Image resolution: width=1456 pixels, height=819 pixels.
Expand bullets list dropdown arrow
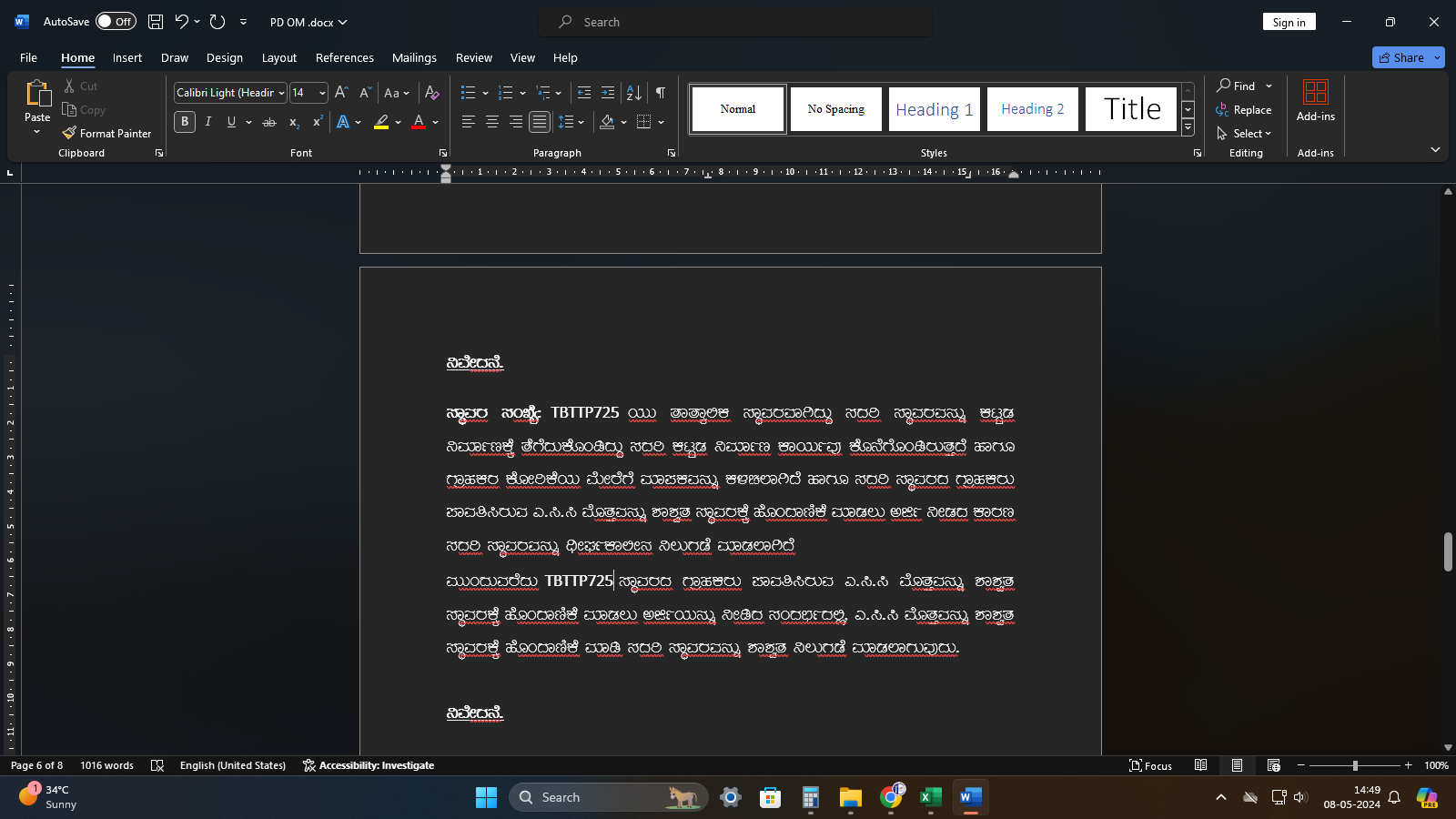tap(485, 93)
